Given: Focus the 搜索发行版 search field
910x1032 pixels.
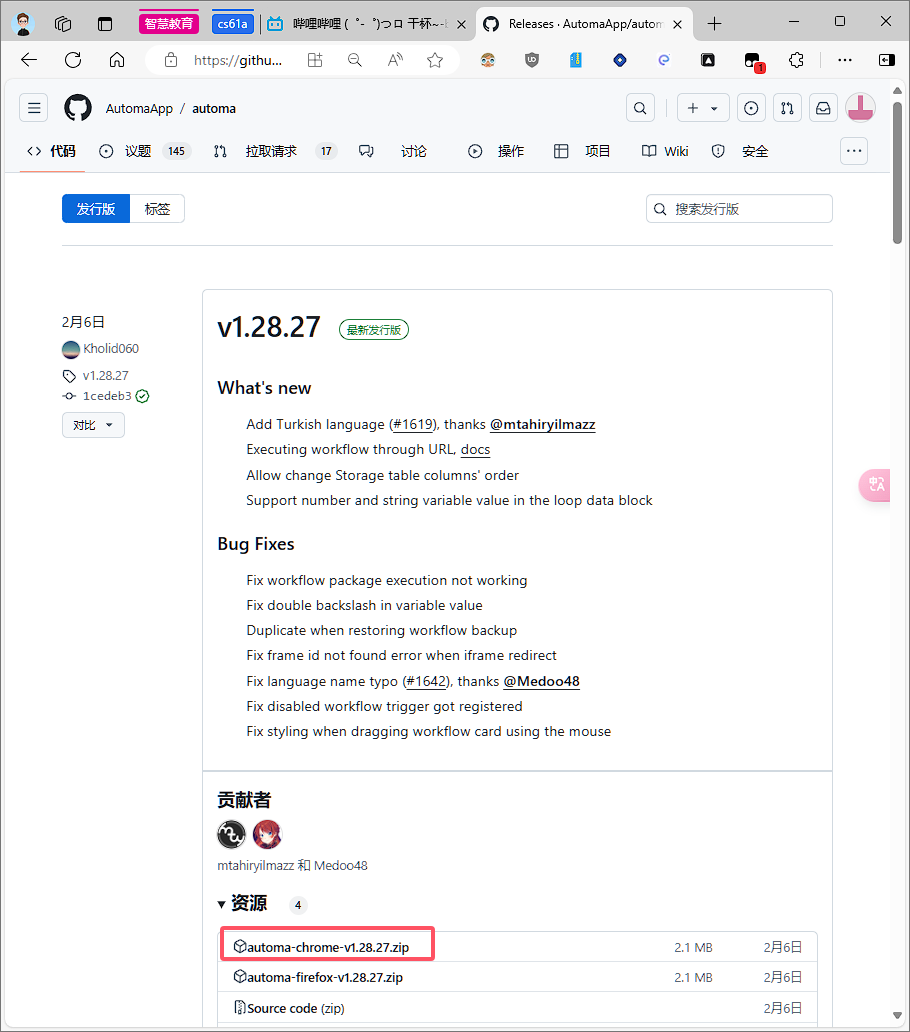Looking at the screenshot, I should (739, 209).
